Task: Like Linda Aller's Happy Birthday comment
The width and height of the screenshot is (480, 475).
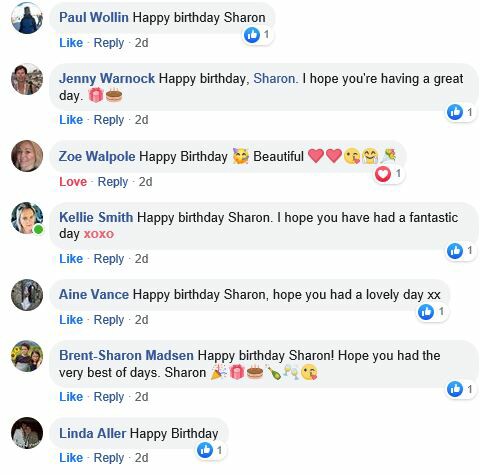Action: [71, 458]
